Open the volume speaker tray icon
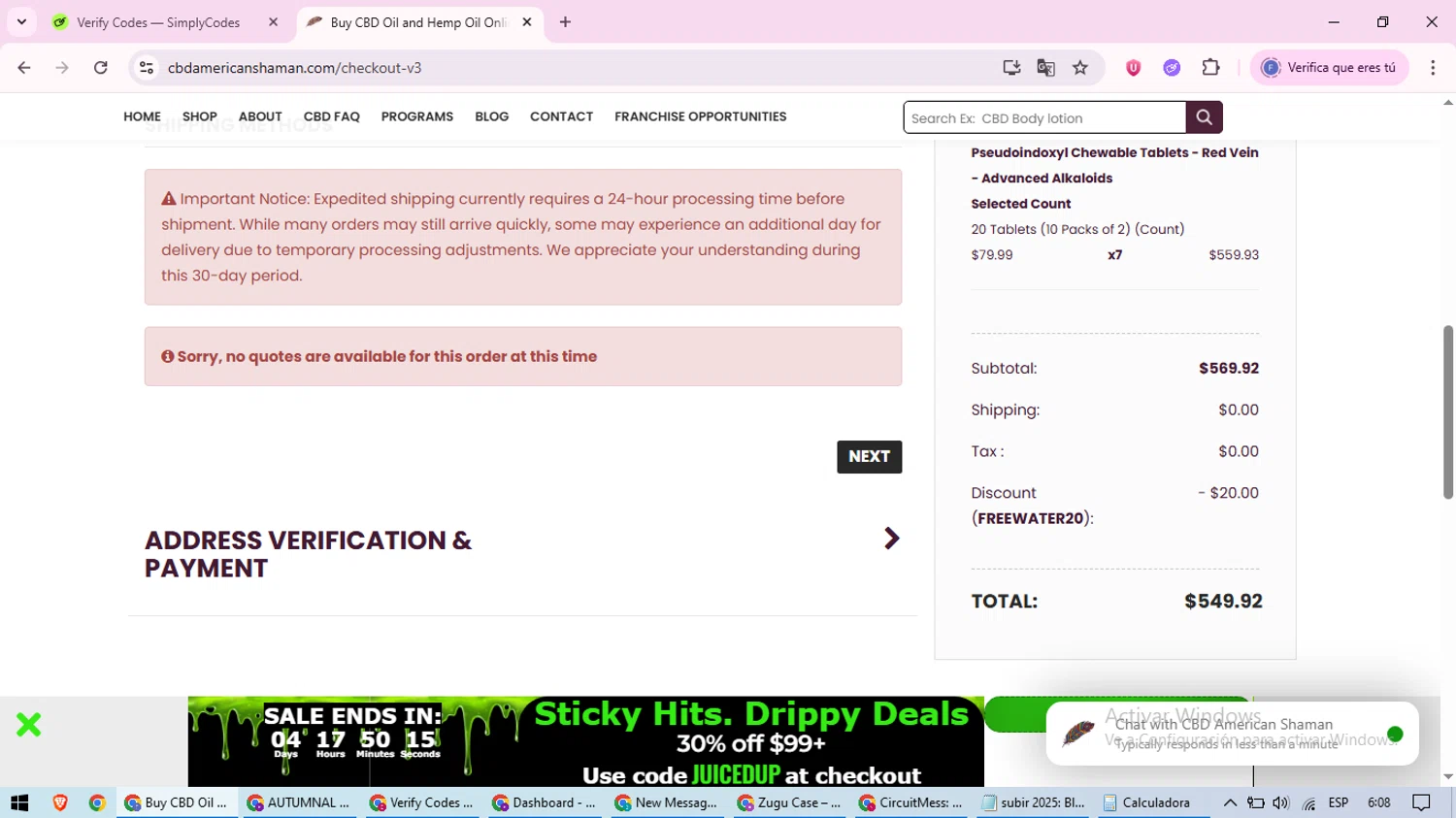 pyautogui.click(x=1280, y=802)
